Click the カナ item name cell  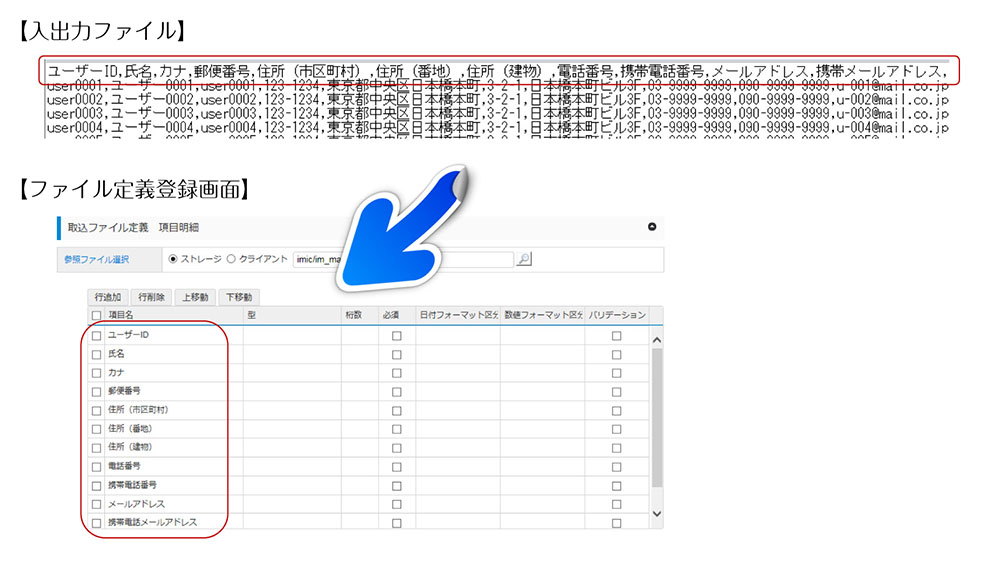click(173, 373)
